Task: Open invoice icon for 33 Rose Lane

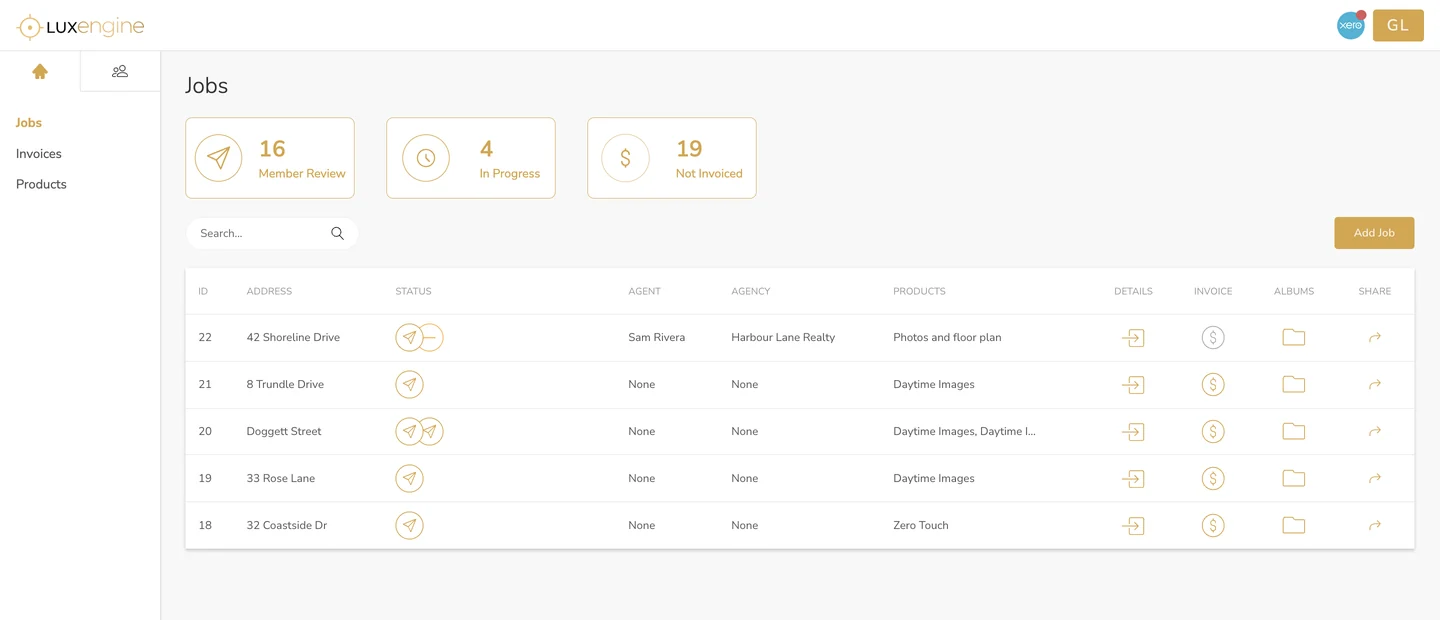Action: click(x=1213, y=479)
